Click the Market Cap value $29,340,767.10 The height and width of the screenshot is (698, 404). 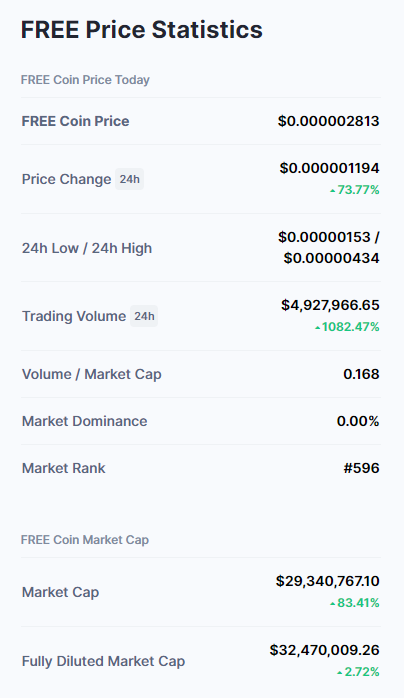tap(327, 581)
